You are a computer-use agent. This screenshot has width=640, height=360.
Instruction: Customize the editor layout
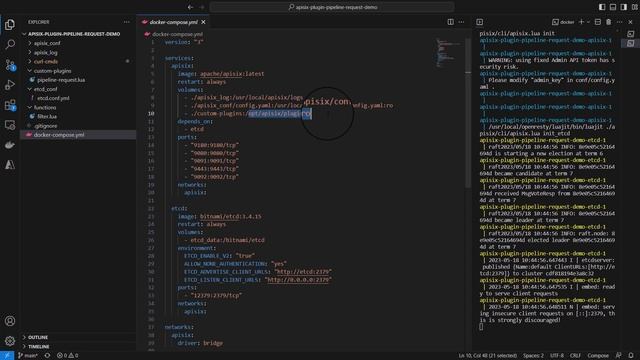[x=635, y=7]
